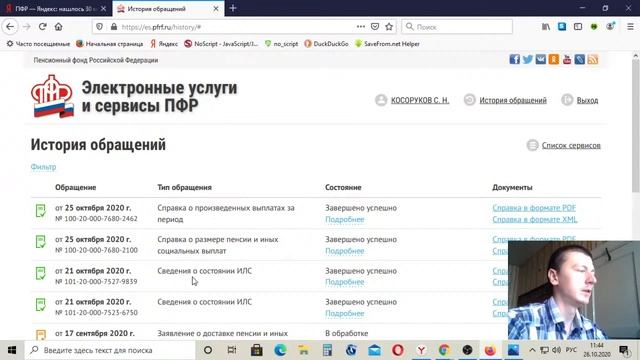The width and height of the screenshot is (640, 360).
Task: Click Подробнее for request 7680-2100
Action: 344,251
